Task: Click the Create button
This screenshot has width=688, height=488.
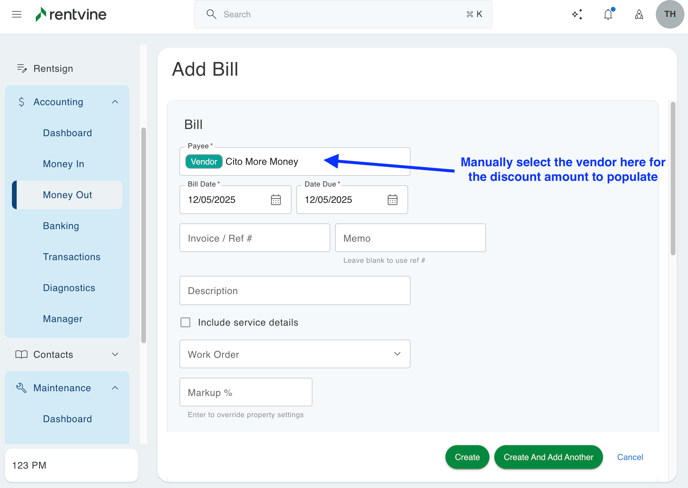Action: (467, 457)
